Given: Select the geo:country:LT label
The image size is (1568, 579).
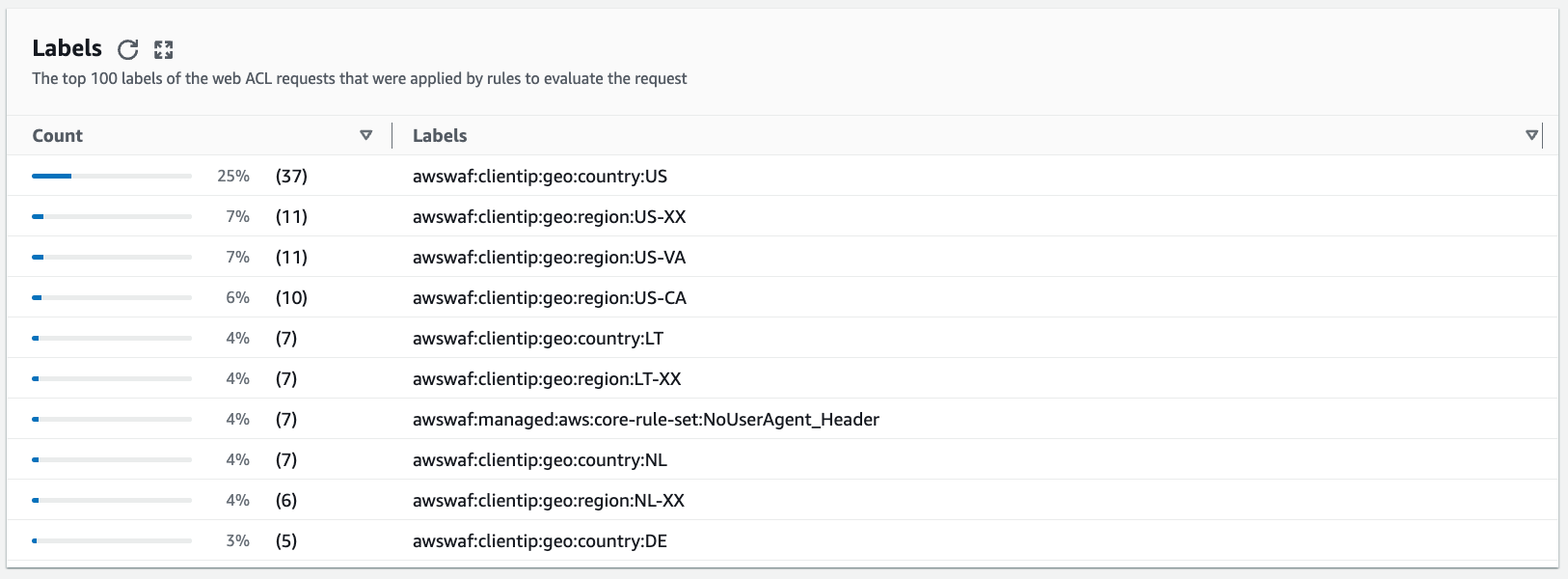Looking at the screenshot, I should pyautogui.click(x=537, y=339).
